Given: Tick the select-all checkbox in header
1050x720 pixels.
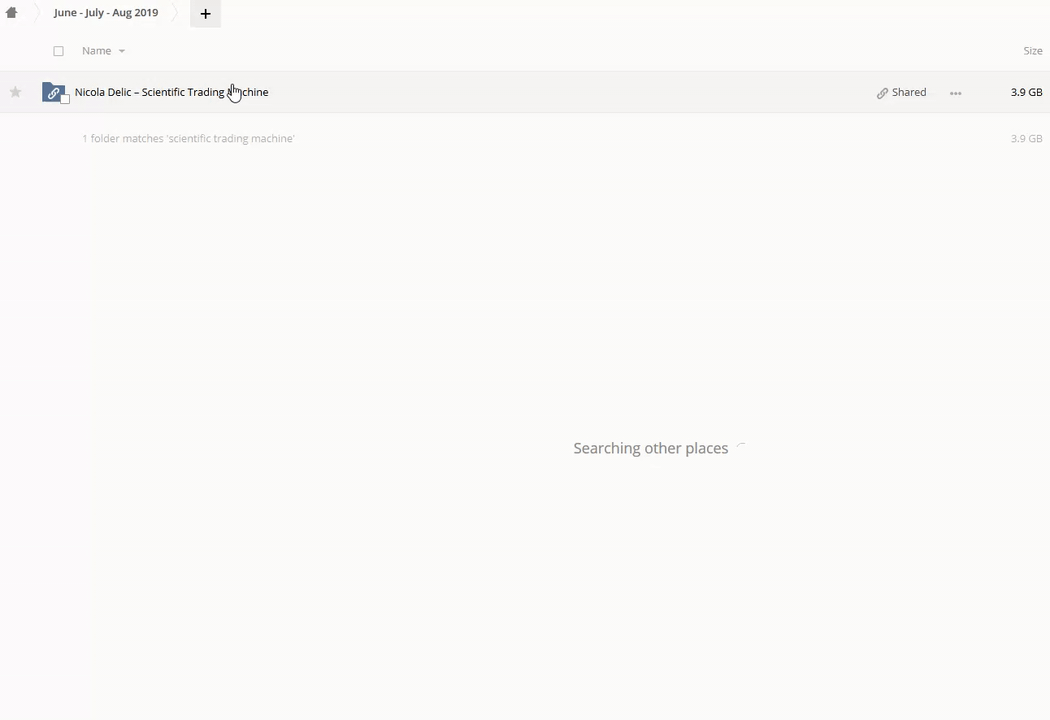Looking at the screenshot, I should (x=58, y=51).
